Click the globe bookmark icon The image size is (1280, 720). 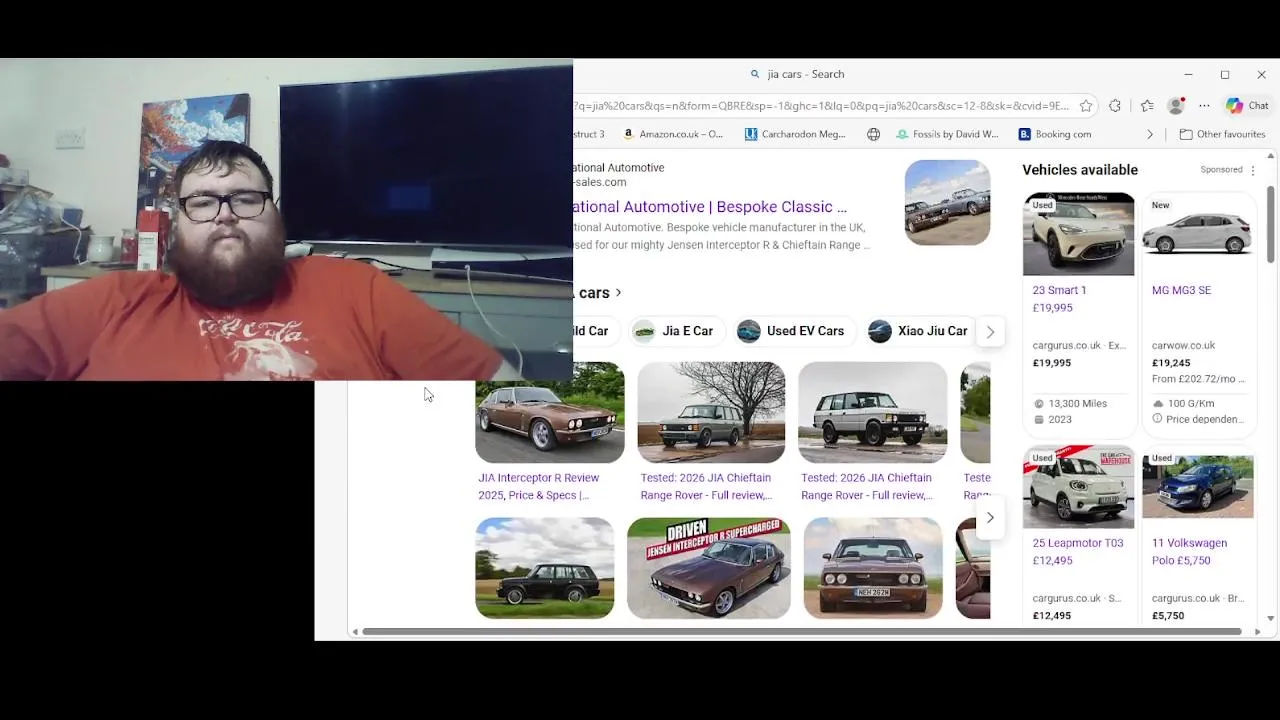coord(873,134)
